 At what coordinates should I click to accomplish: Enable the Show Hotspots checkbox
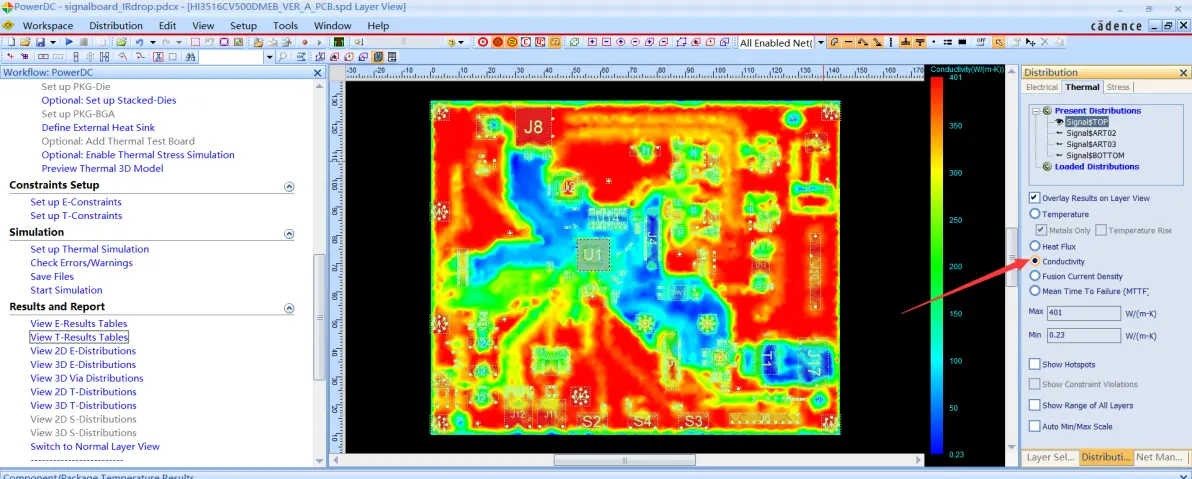(x=1035, y=364)
